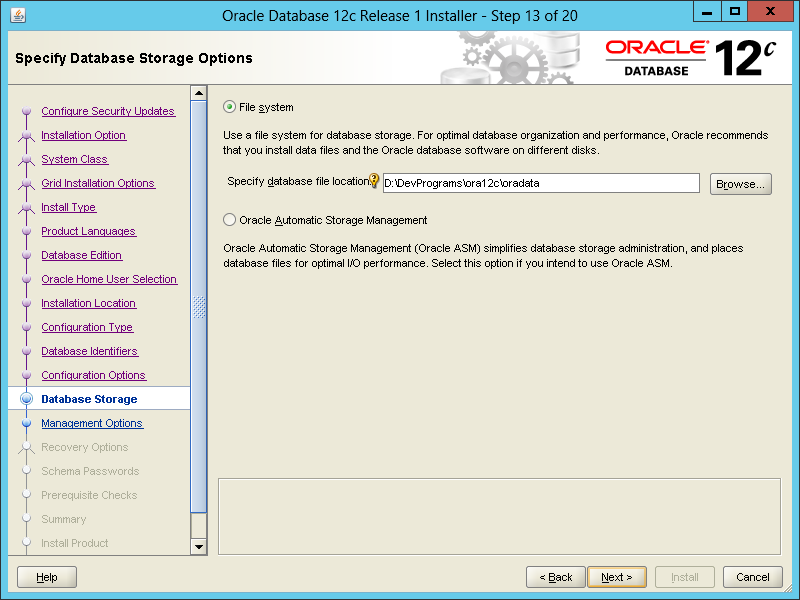Viewport: 800px width, 600px height.
Task: Click the Management Options step bullet icon
Action: pos(27,423)
